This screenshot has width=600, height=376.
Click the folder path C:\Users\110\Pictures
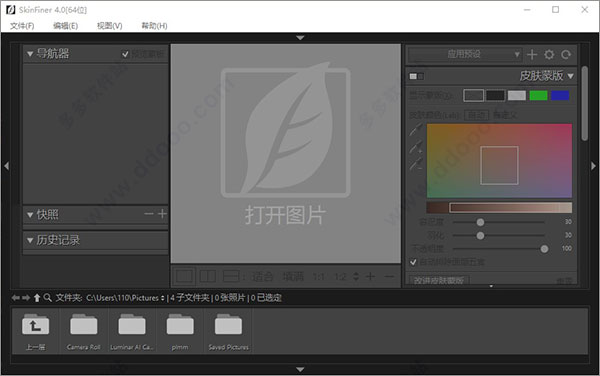pyautogui.click(x=122, y=298)
